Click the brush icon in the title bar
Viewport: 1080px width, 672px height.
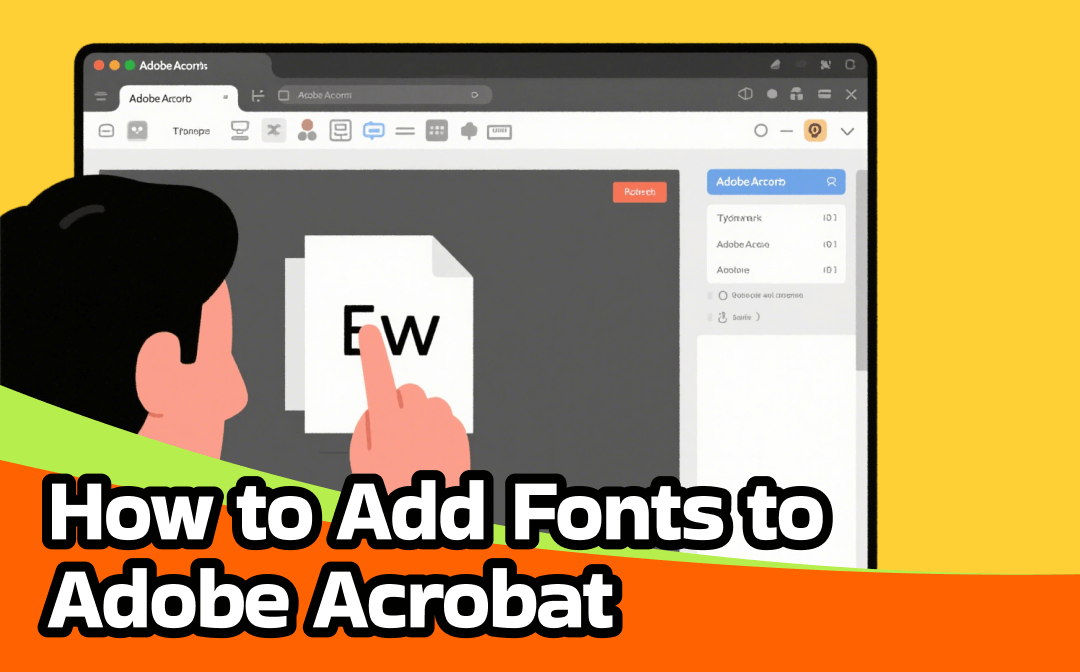[x=776, y=65]
